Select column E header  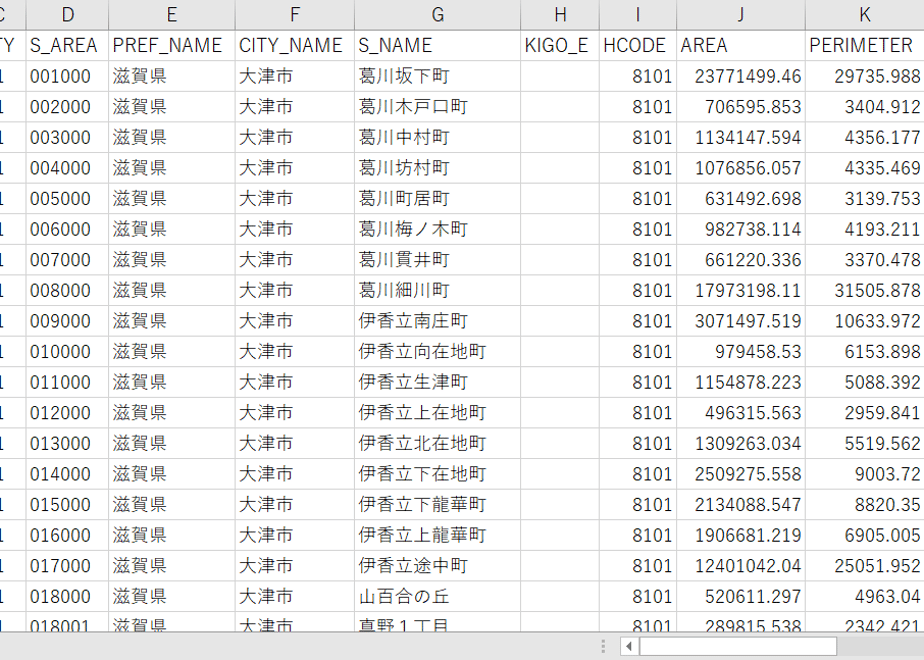pos(171,15)
